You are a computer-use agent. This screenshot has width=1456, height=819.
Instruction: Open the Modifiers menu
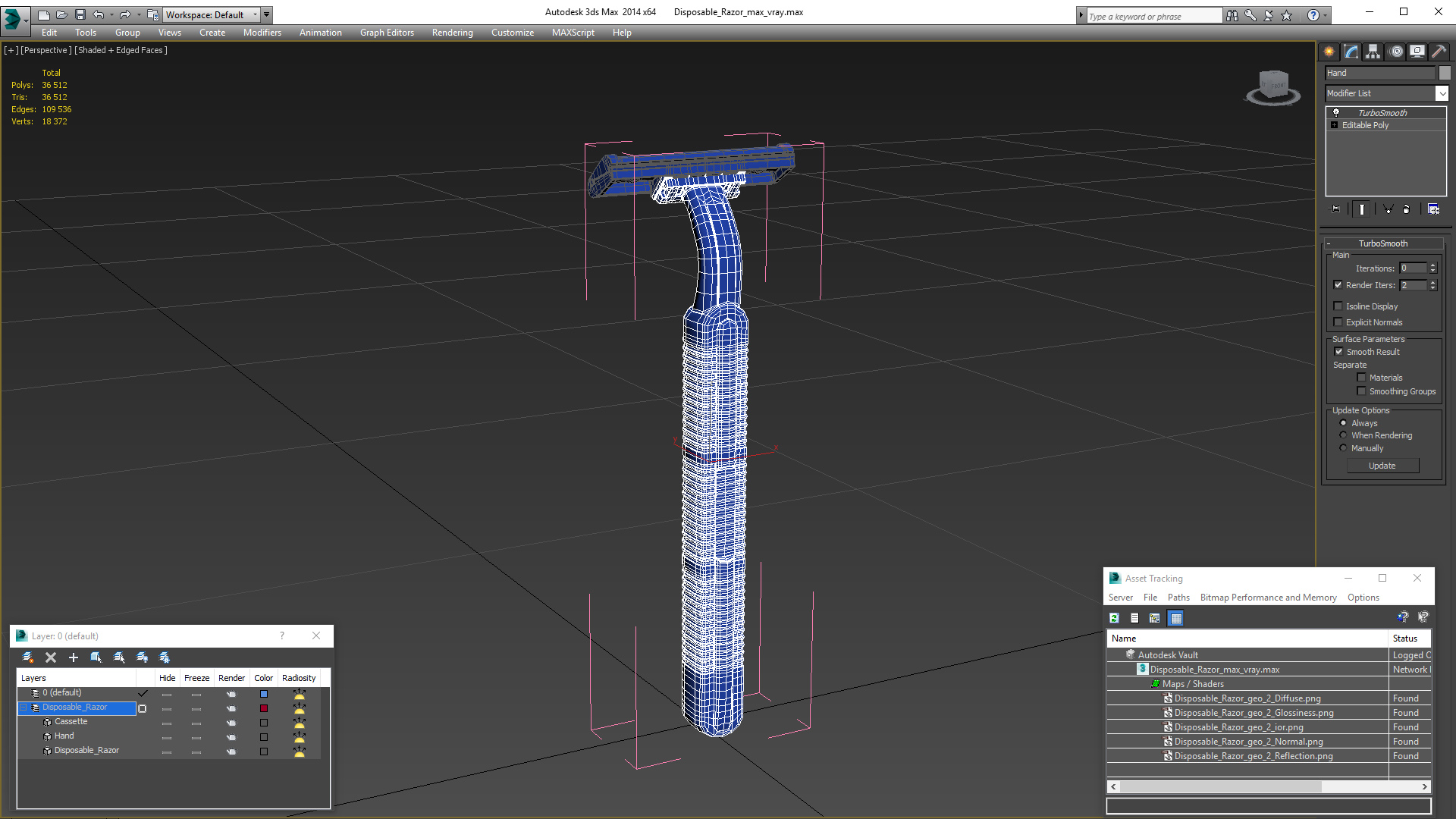point(262,33)
